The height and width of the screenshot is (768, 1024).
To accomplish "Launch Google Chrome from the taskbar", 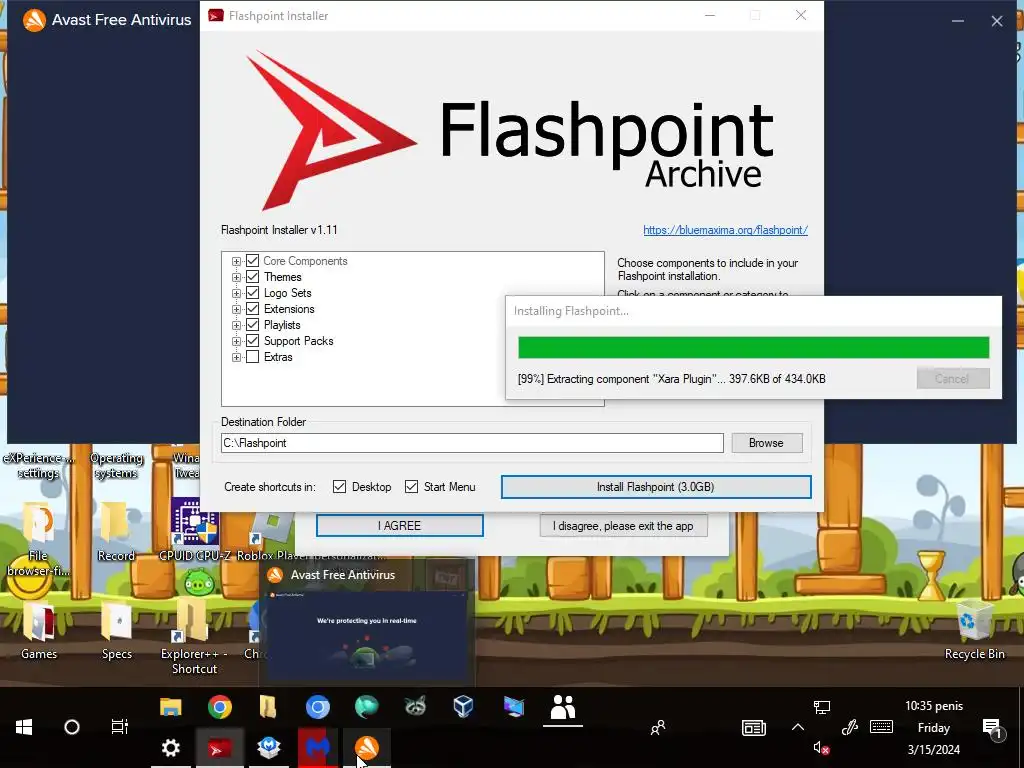I will click(220, 707).
